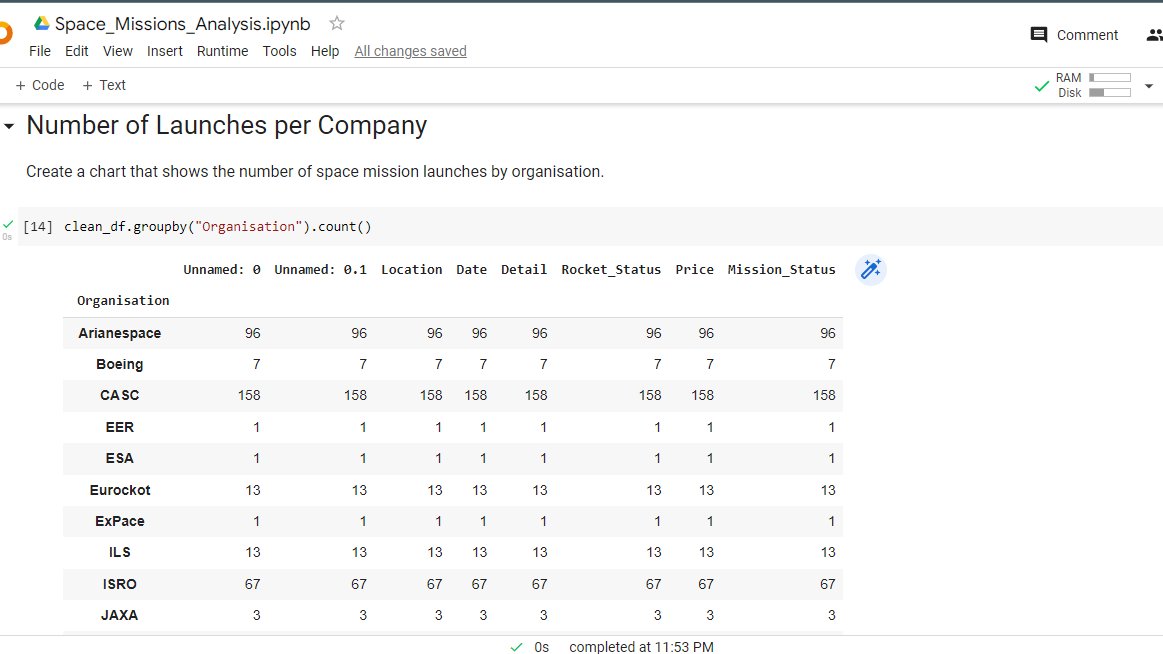Click the Detail column header

(524, 270)
